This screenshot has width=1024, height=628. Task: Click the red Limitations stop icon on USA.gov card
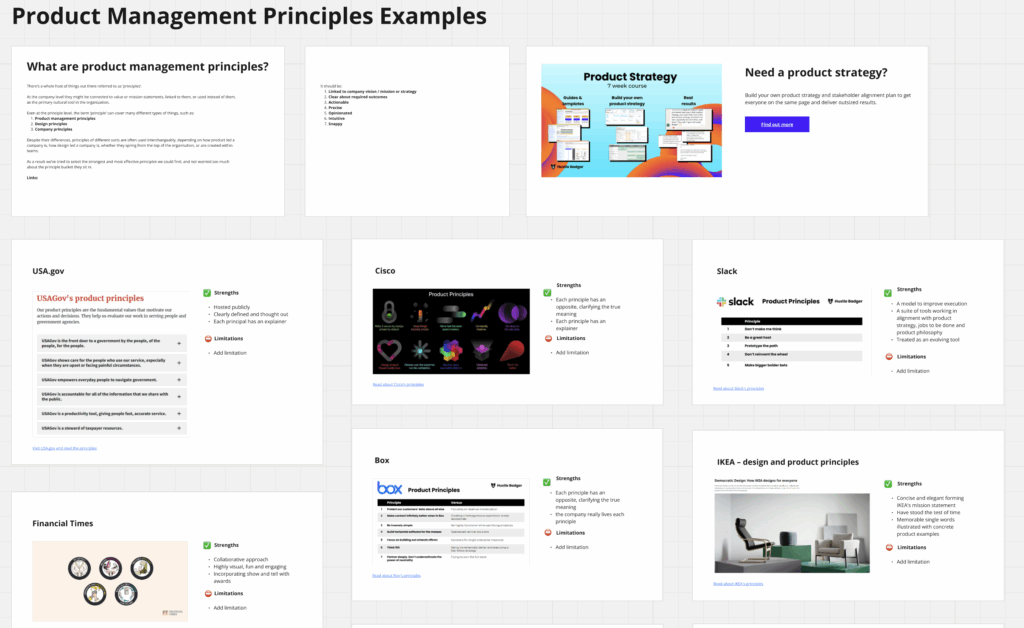tap(208, 339)
